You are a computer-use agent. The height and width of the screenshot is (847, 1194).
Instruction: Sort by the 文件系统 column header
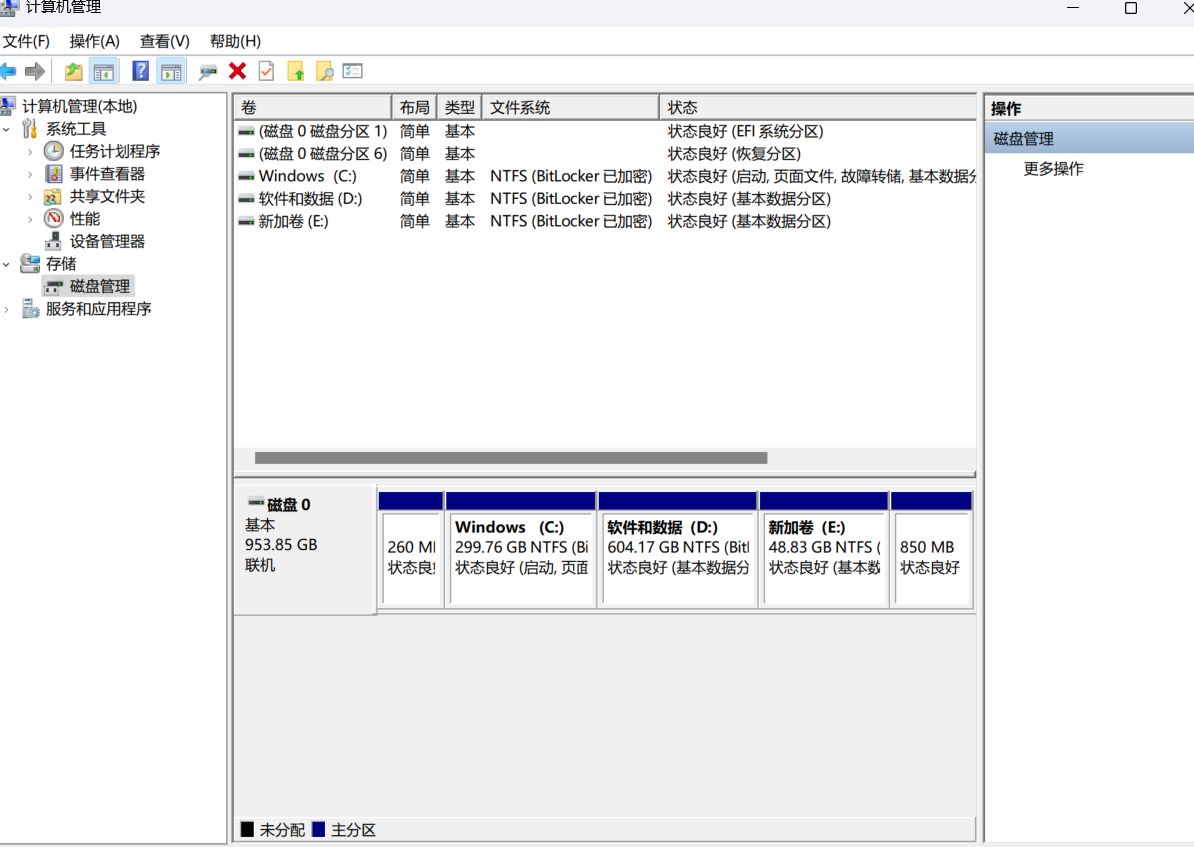click(x=570, y=107)
